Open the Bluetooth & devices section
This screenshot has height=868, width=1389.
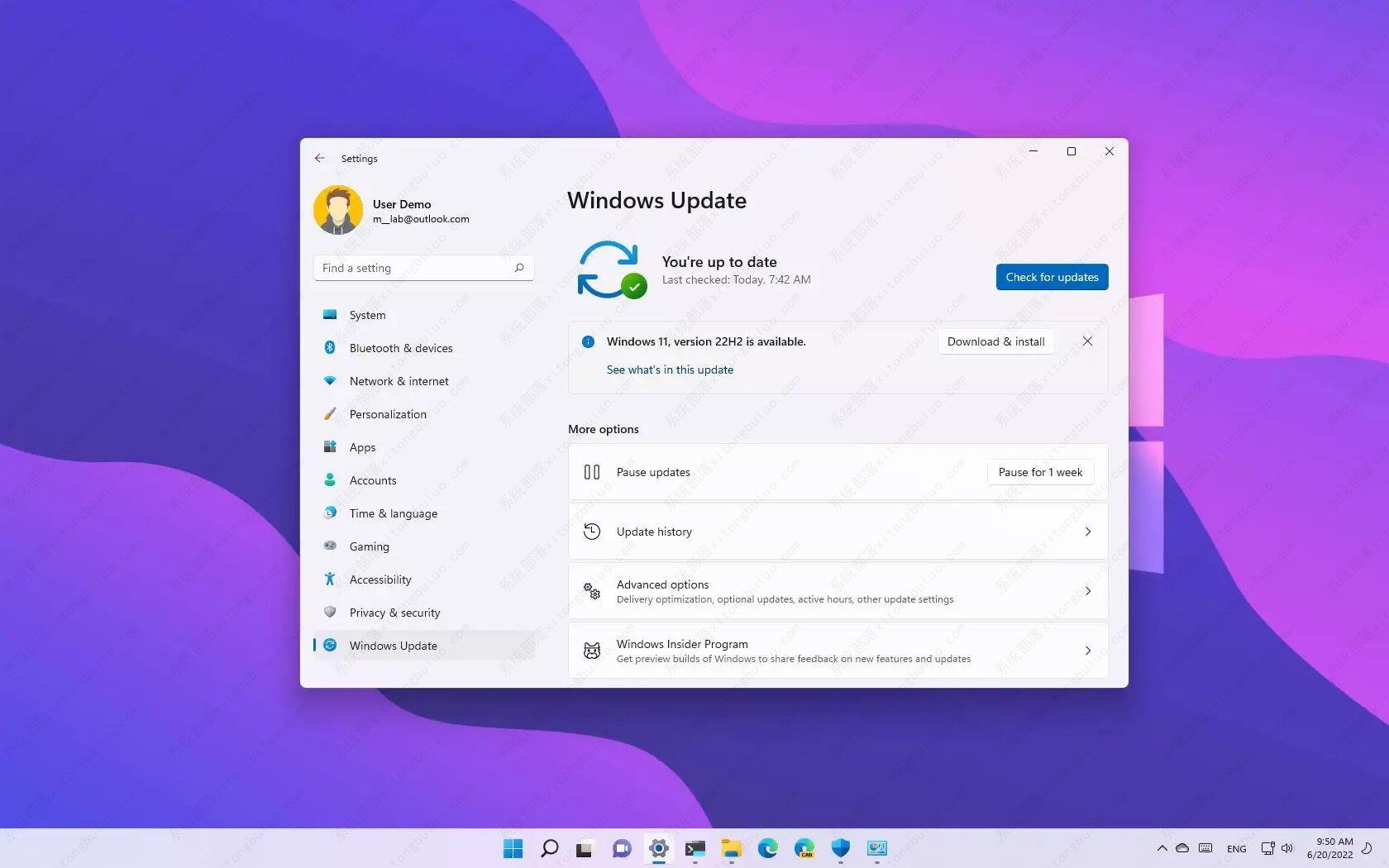[x=400, y=348]
